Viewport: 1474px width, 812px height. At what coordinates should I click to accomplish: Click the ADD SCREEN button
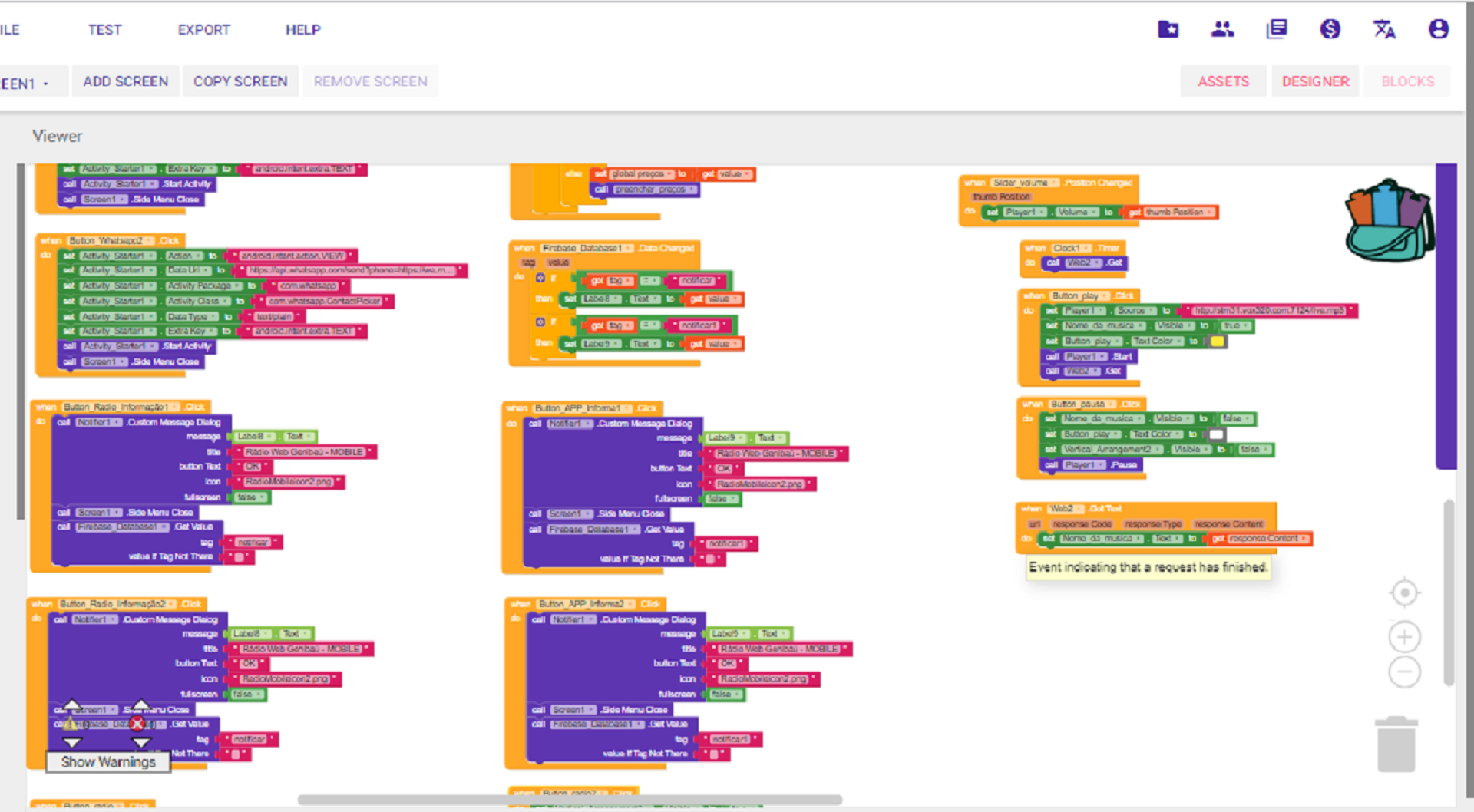[125, 81]
